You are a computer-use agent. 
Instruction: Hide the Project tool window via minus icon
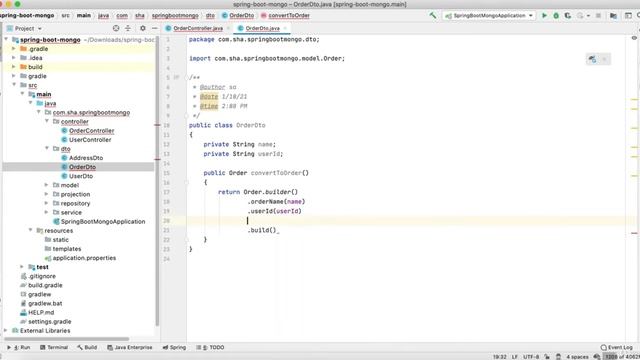(155, 28)
